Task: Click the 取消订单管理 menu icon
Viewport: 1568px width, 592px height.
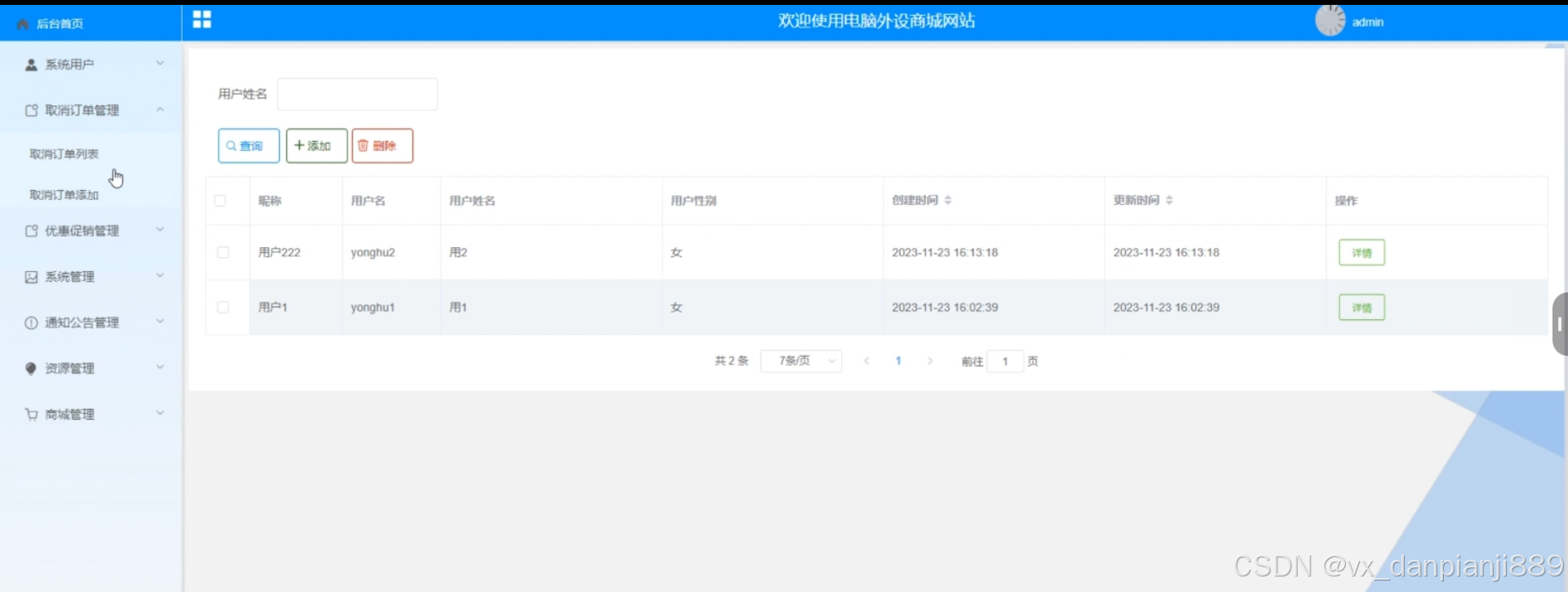Action: pos(31,110)
